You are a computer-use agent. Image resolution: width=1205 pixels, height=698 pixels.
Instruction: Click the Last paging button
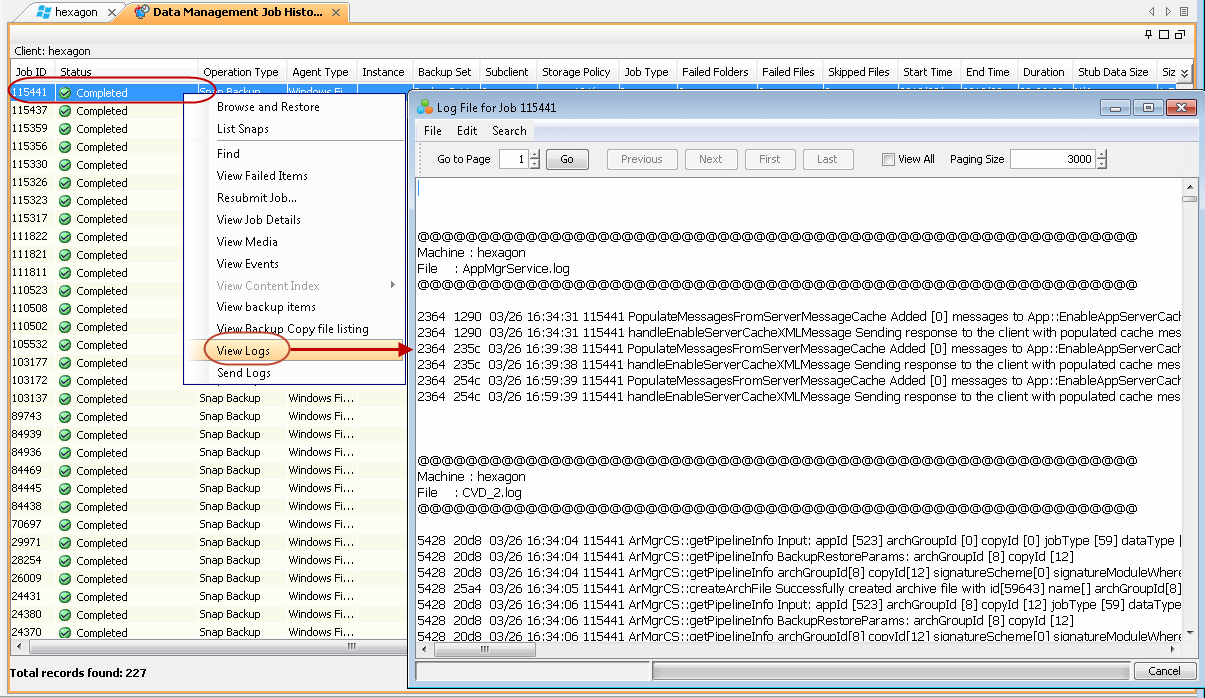click(827, 158)
